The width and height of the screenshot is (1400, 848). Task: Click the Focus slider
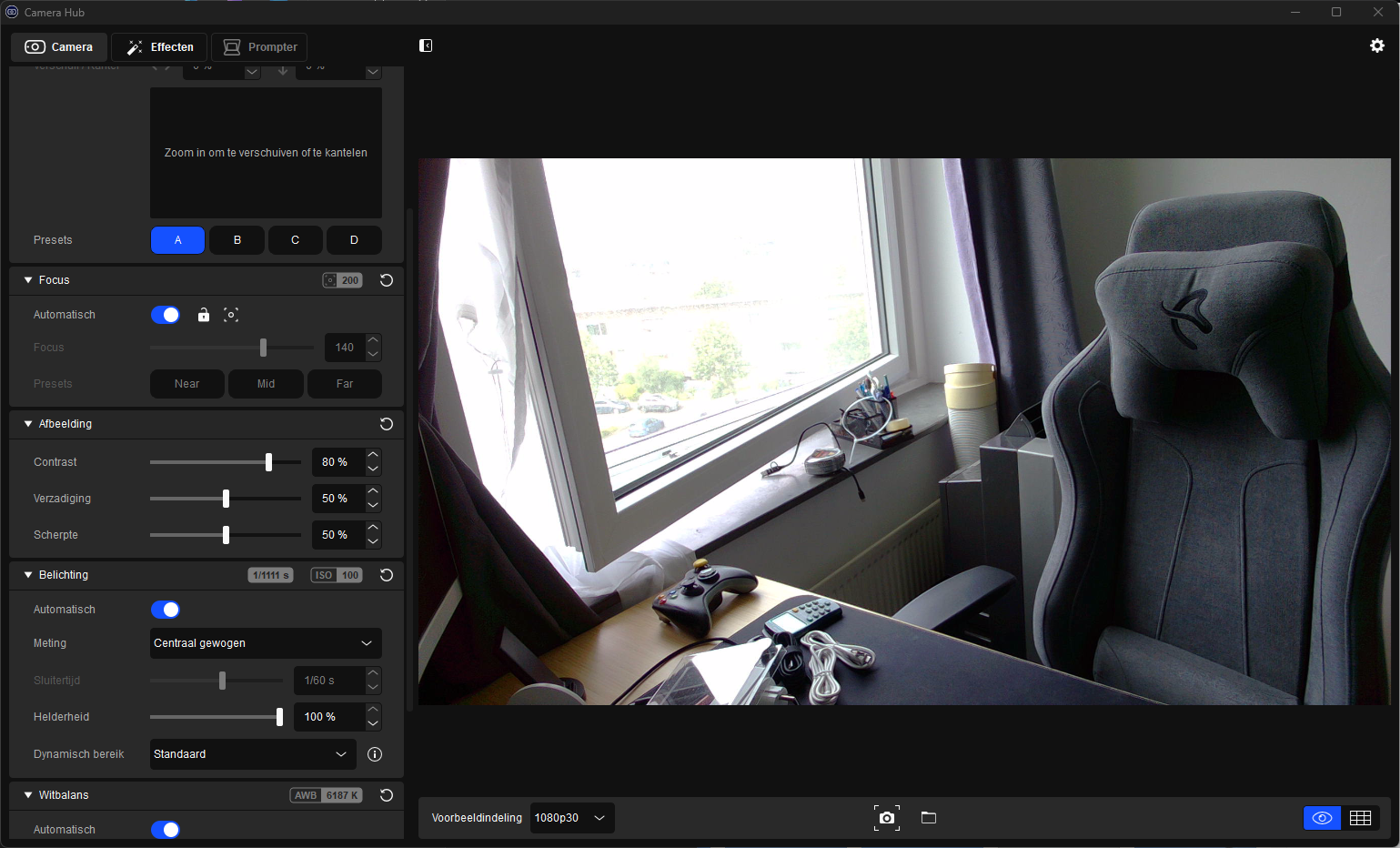click(x=232, y=348)
